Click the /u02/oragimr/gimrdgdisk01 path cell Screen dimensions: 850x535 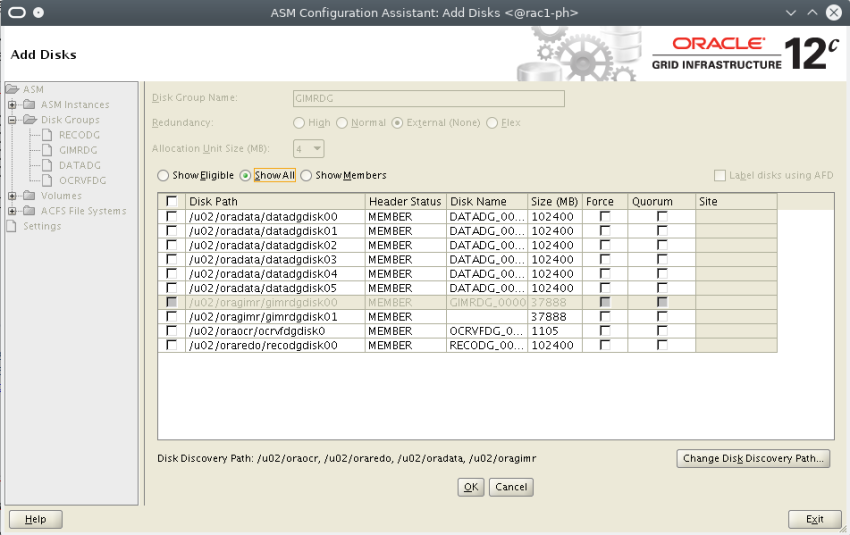click(x=275, y=316)
